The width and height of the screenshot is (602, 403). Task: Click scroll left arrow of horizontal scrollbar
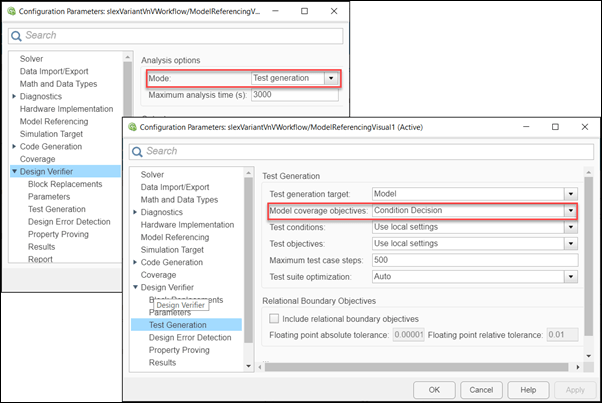pyautogui.click(x=260, y=367)
